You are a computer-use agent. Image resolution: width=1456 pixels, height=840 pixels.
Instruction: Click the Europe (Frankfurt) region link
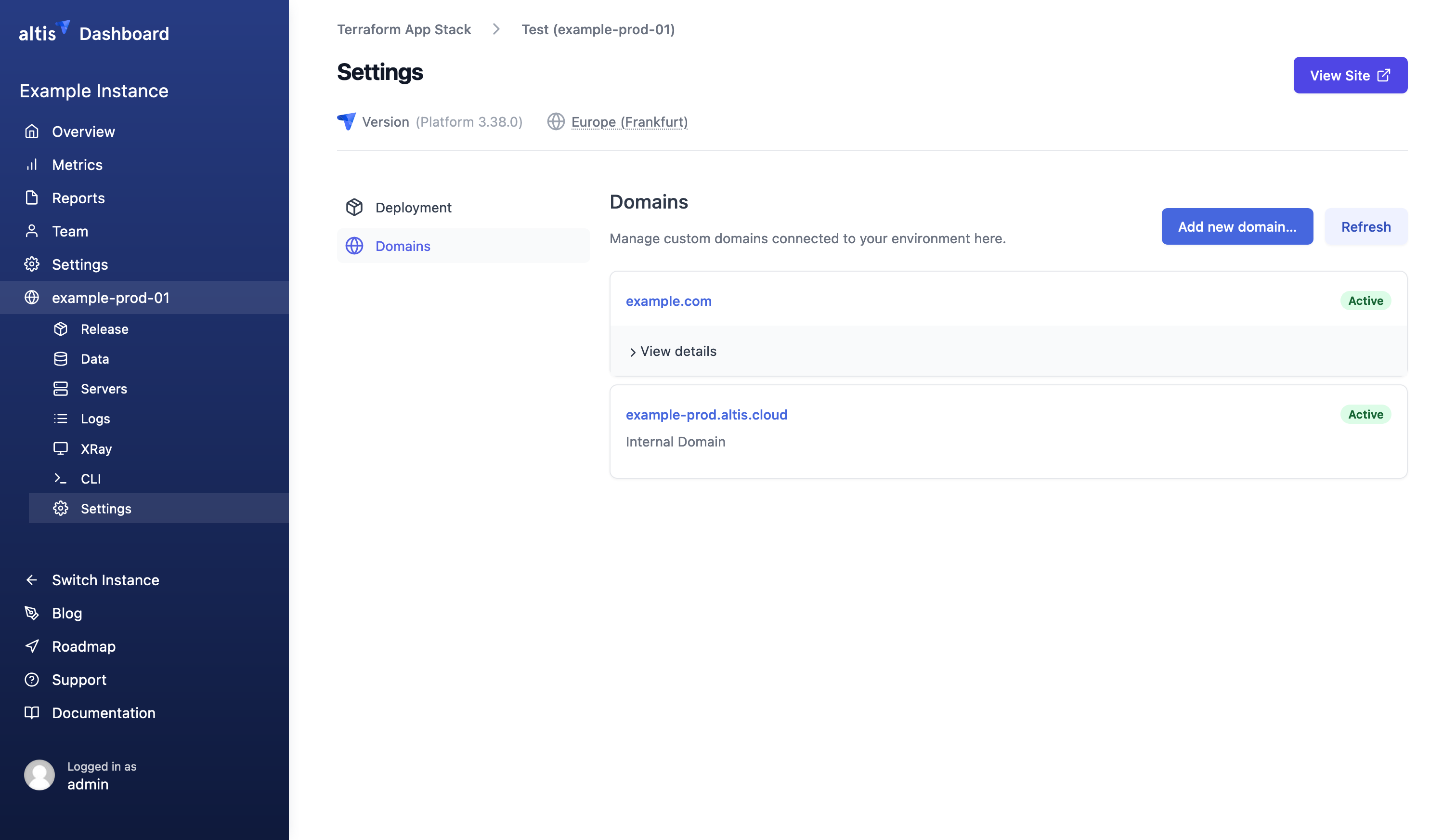coord(629,122)
